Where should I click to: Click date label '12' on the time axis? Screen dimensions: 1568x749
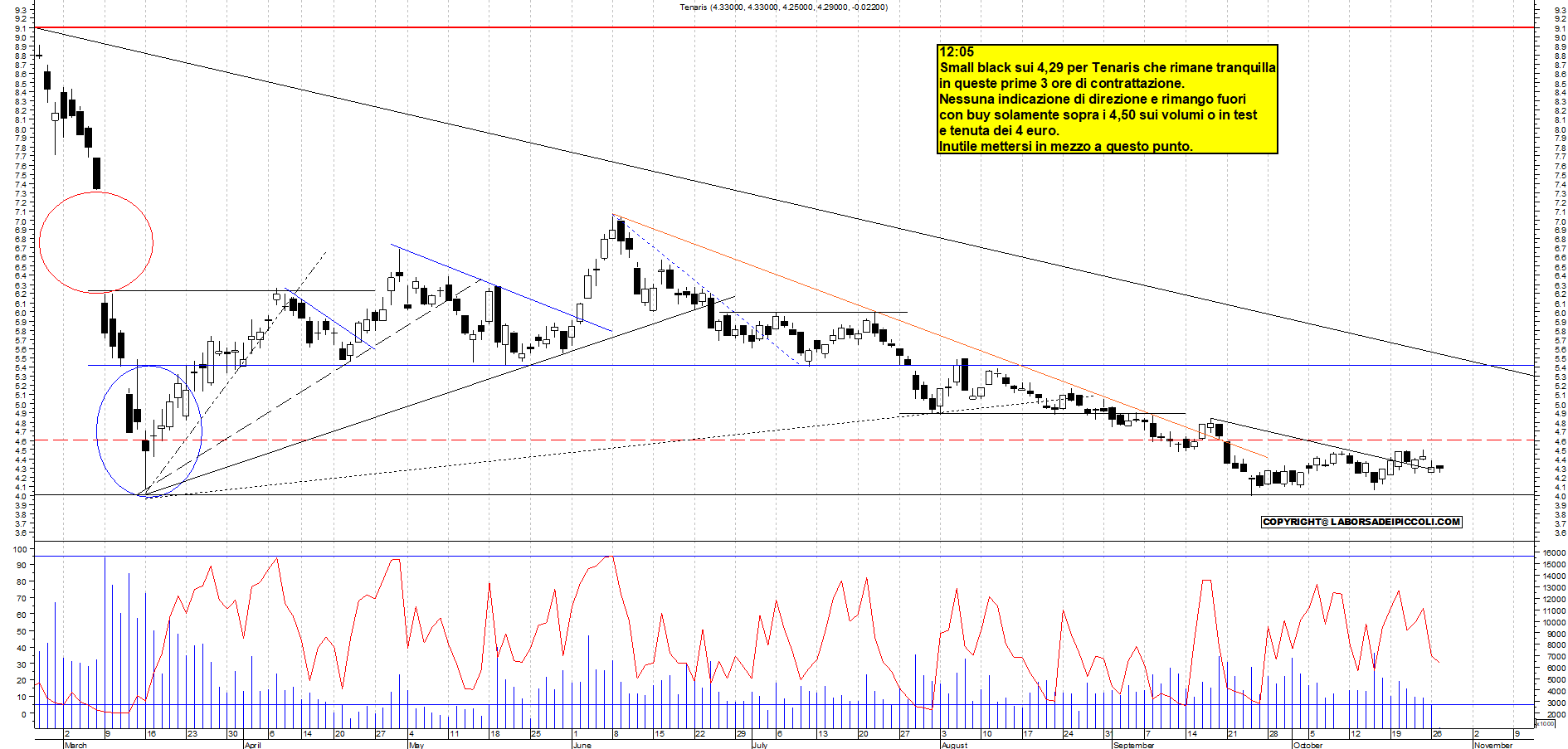click(1356, 734)
